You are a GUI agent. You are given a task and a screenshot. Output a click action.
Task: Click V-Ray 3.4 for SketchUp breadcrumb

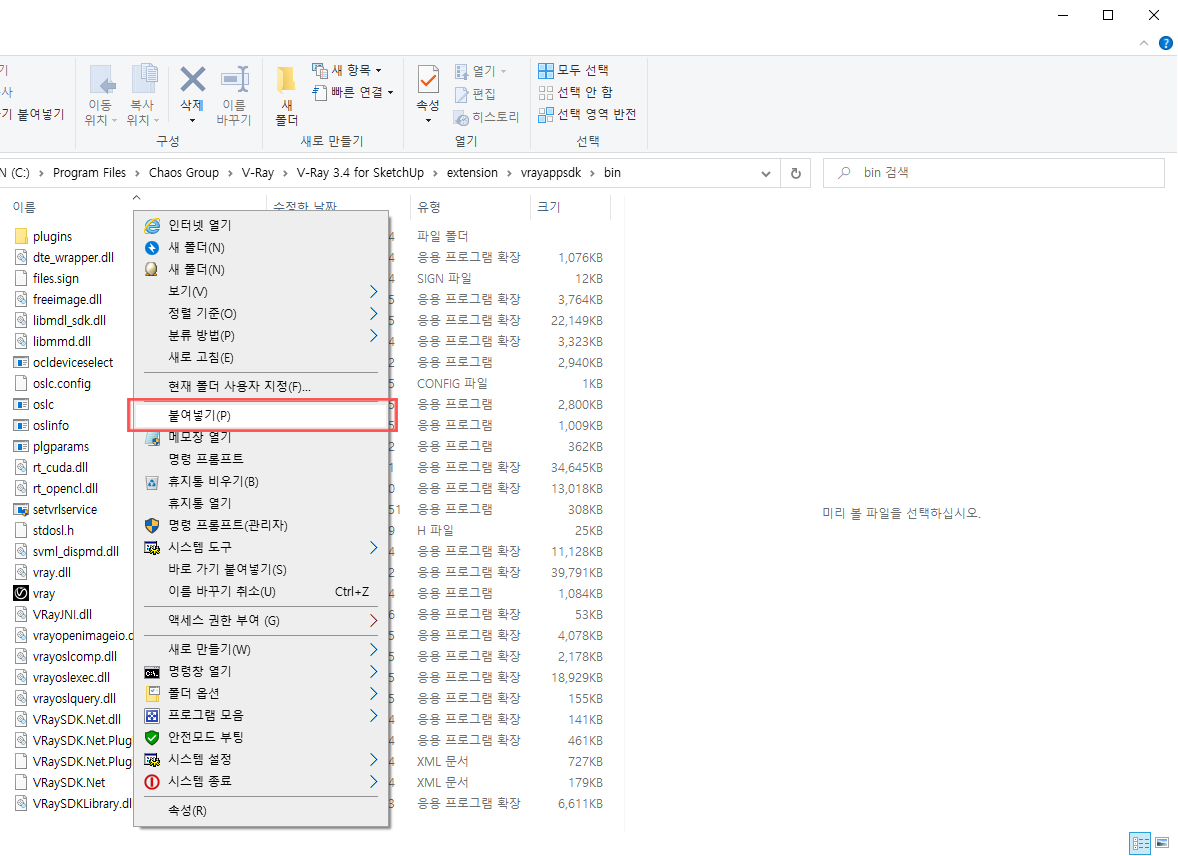(360, 173)
